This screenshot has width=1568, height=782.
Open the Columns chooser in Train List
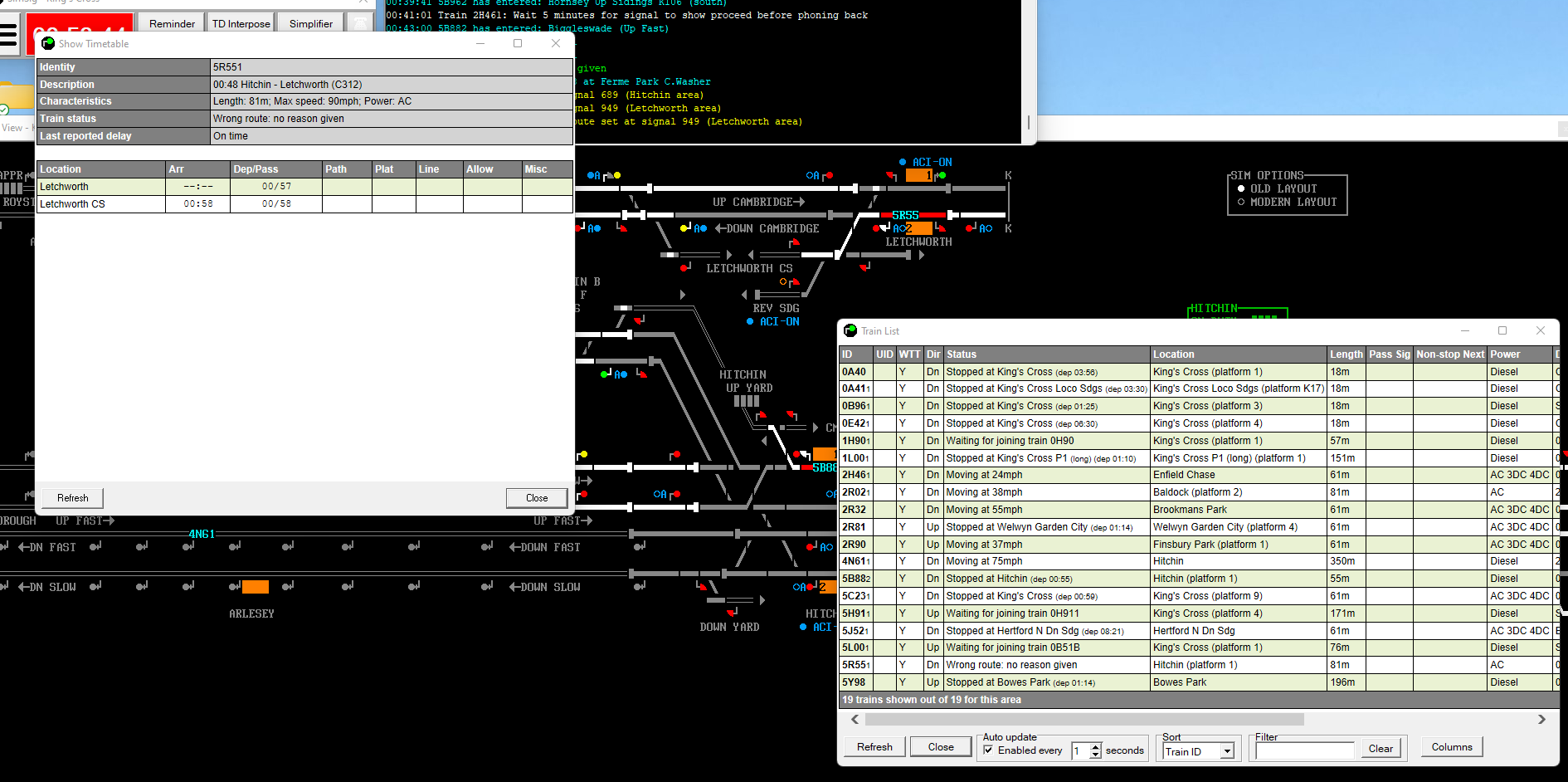click(x=1451, y=746)
